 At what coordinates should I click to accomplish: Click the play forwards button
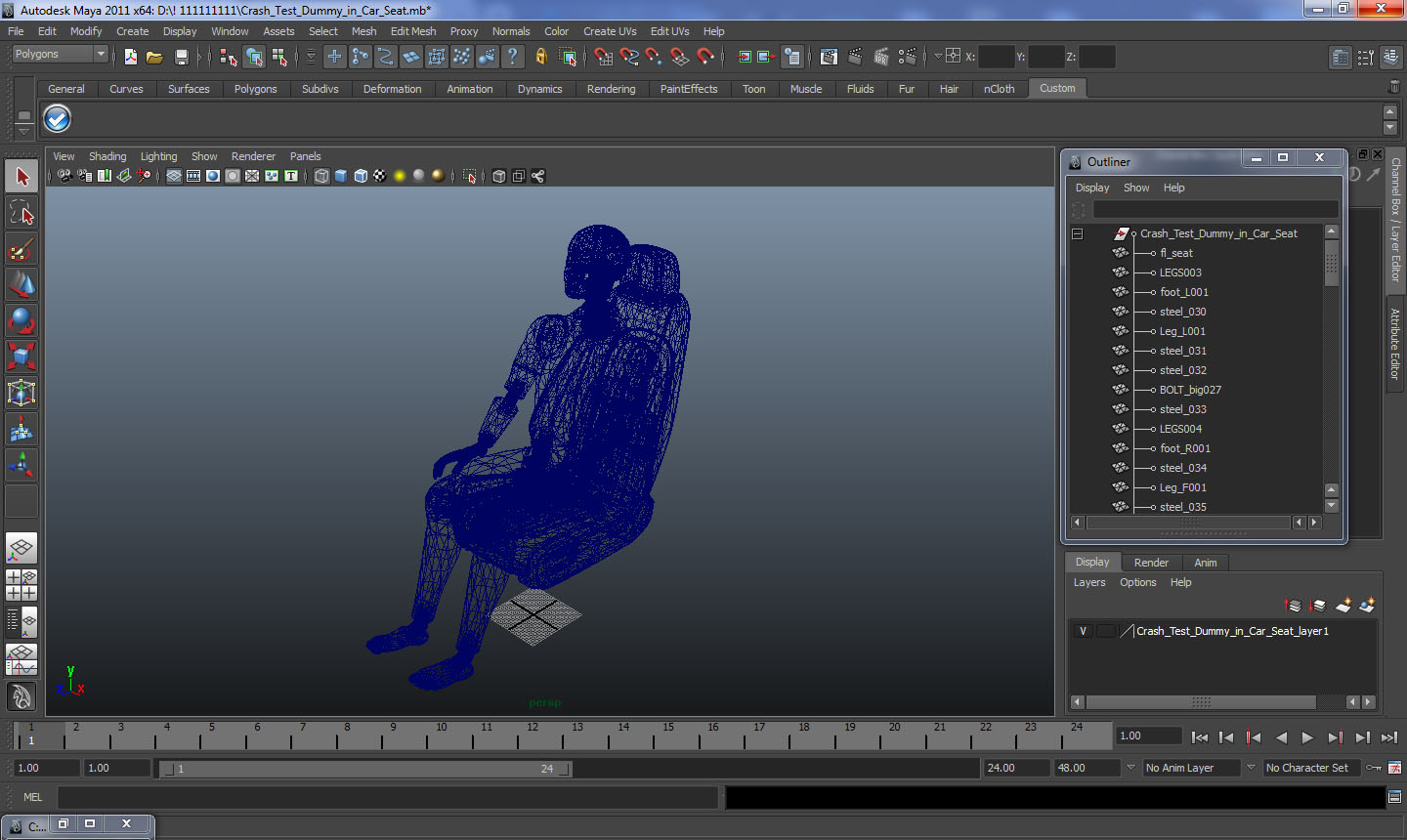(1307, 737)
